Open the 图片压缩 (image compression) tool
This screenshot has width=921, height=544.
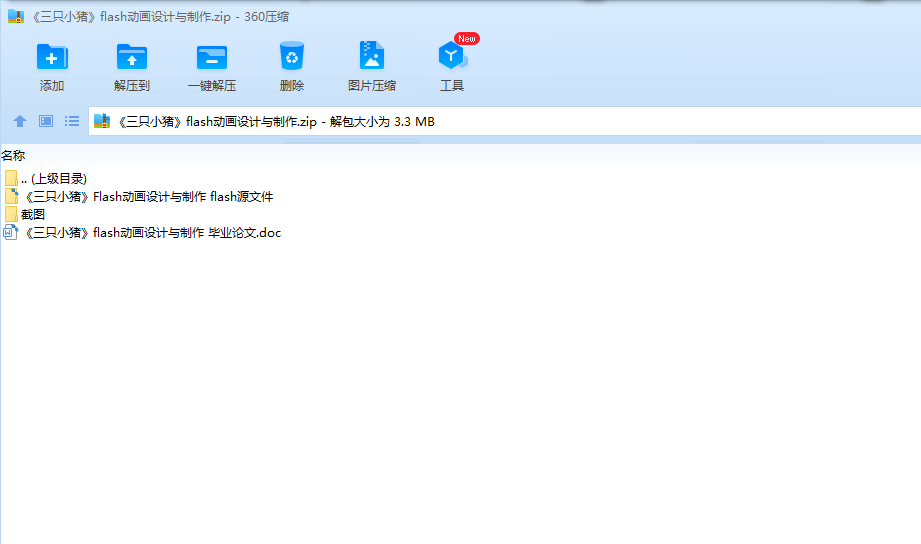pos(371,56)
